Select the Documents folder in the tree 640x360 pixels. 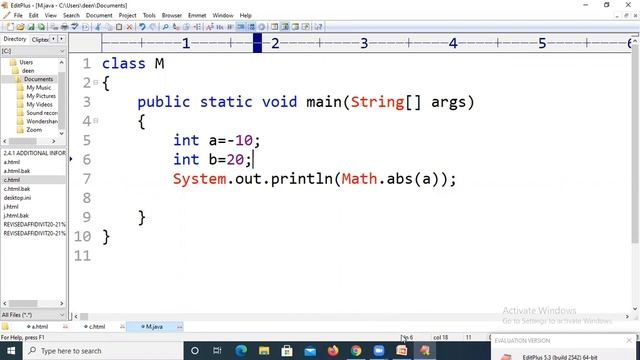(x=38, y=79)
